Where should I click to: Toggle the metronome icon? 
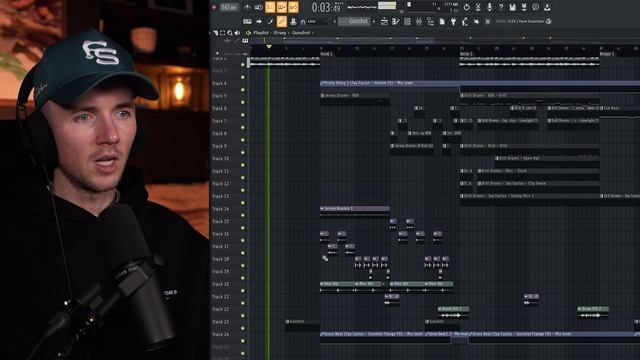[x=247, y=7]
